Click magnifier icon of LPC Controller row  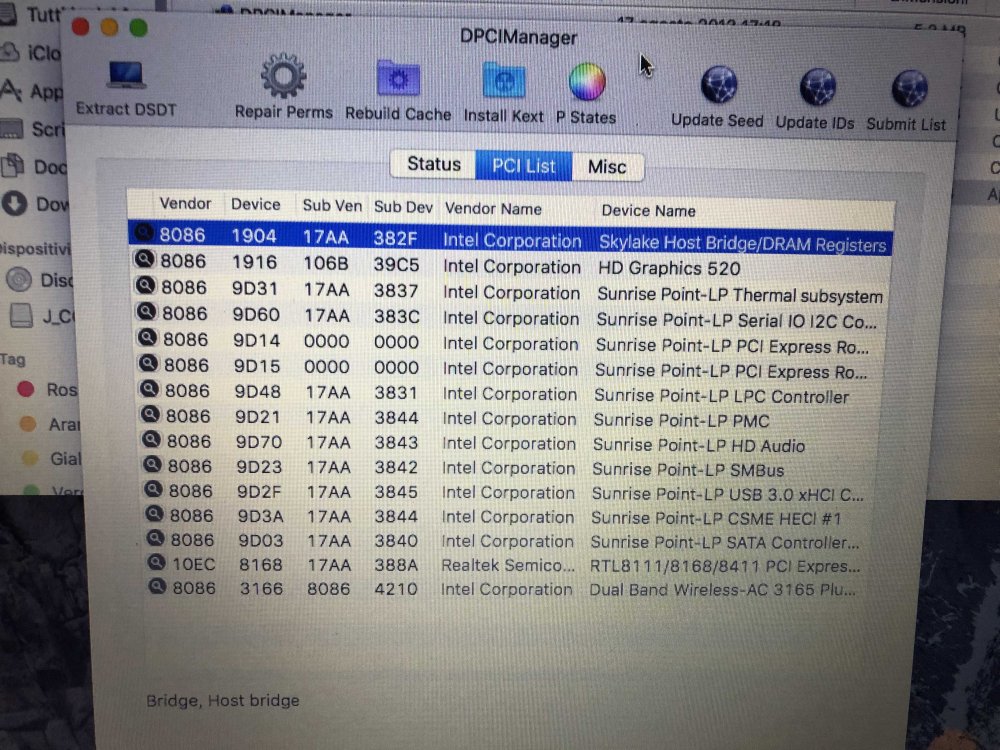[149, 388]
